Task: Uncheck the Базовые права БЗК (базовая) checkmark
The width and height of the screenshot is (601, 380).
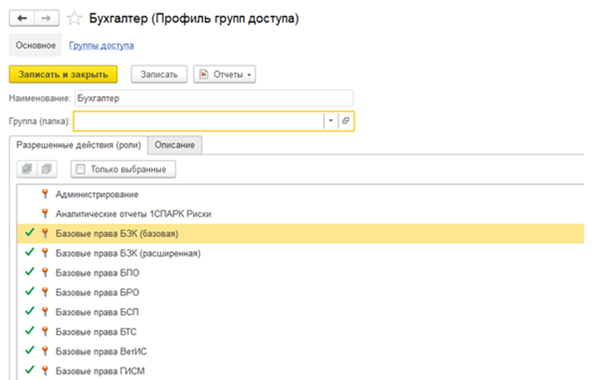Action: click(x=30, y=232)
